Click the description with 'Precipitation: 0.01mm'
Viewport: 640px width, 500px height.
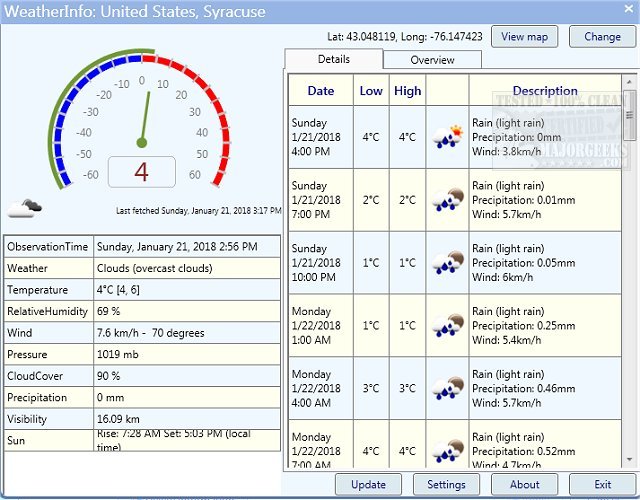click(x=545, y=200)
